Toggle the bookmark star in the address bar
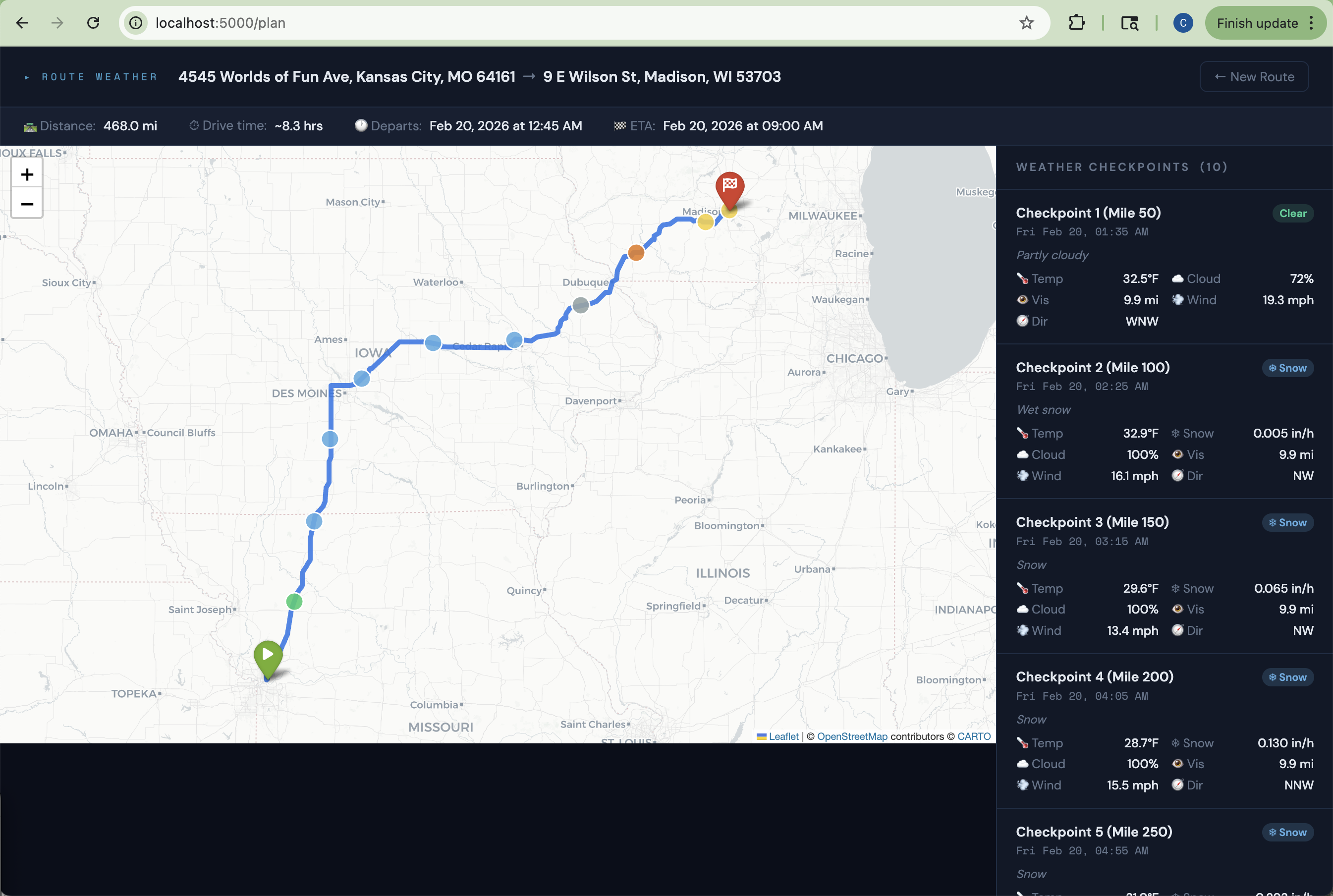Viewport: 1333px width, 896px height. (x=1026, y=23)
